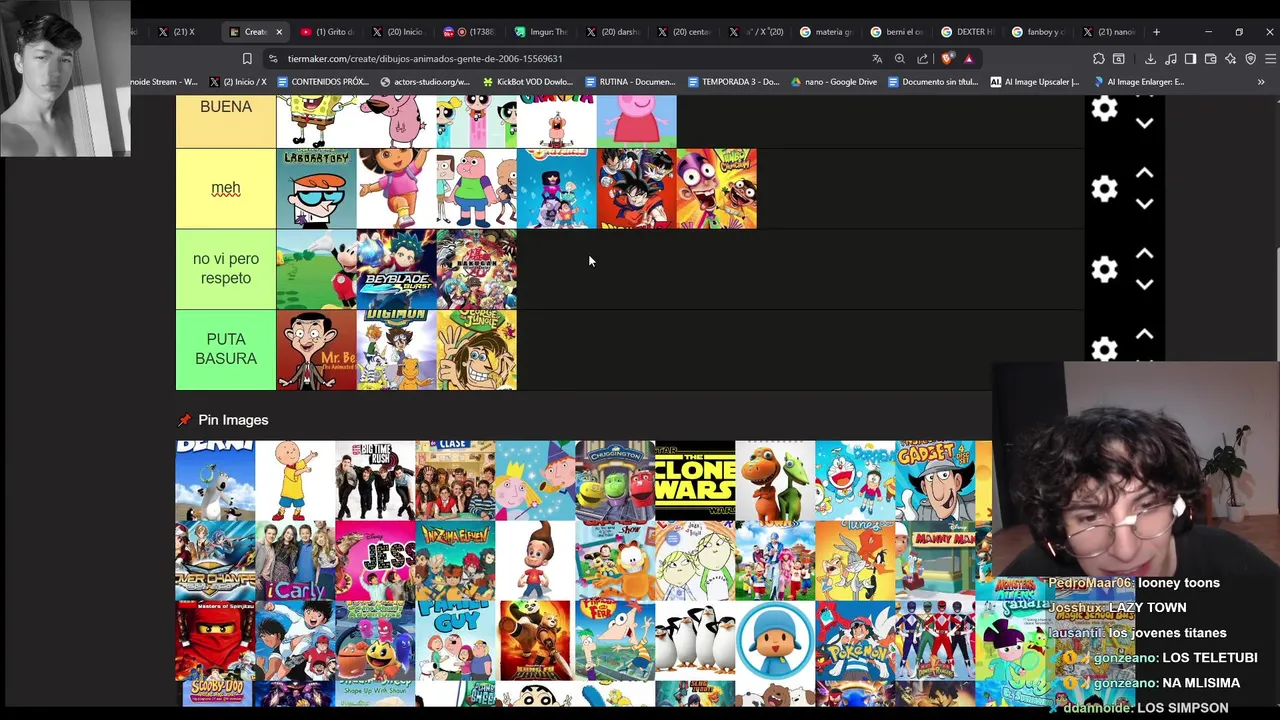Open 'TEMPORADA 3 - Do...' bookmark
1280x720 pixels.
(x=733, y=82)
